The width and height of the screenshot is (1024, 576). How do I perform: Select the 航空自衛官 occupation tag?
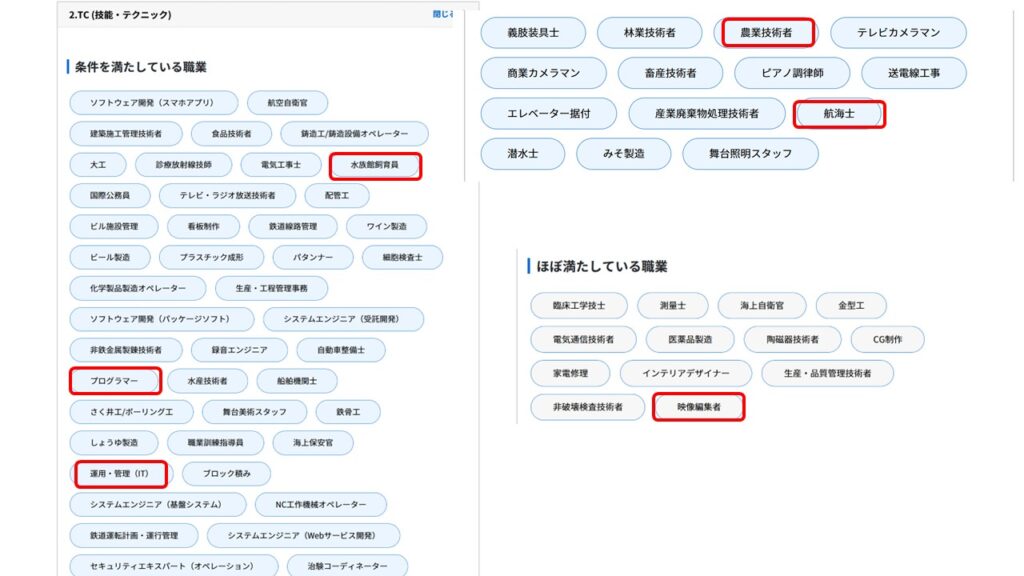(x=287, y=103)
